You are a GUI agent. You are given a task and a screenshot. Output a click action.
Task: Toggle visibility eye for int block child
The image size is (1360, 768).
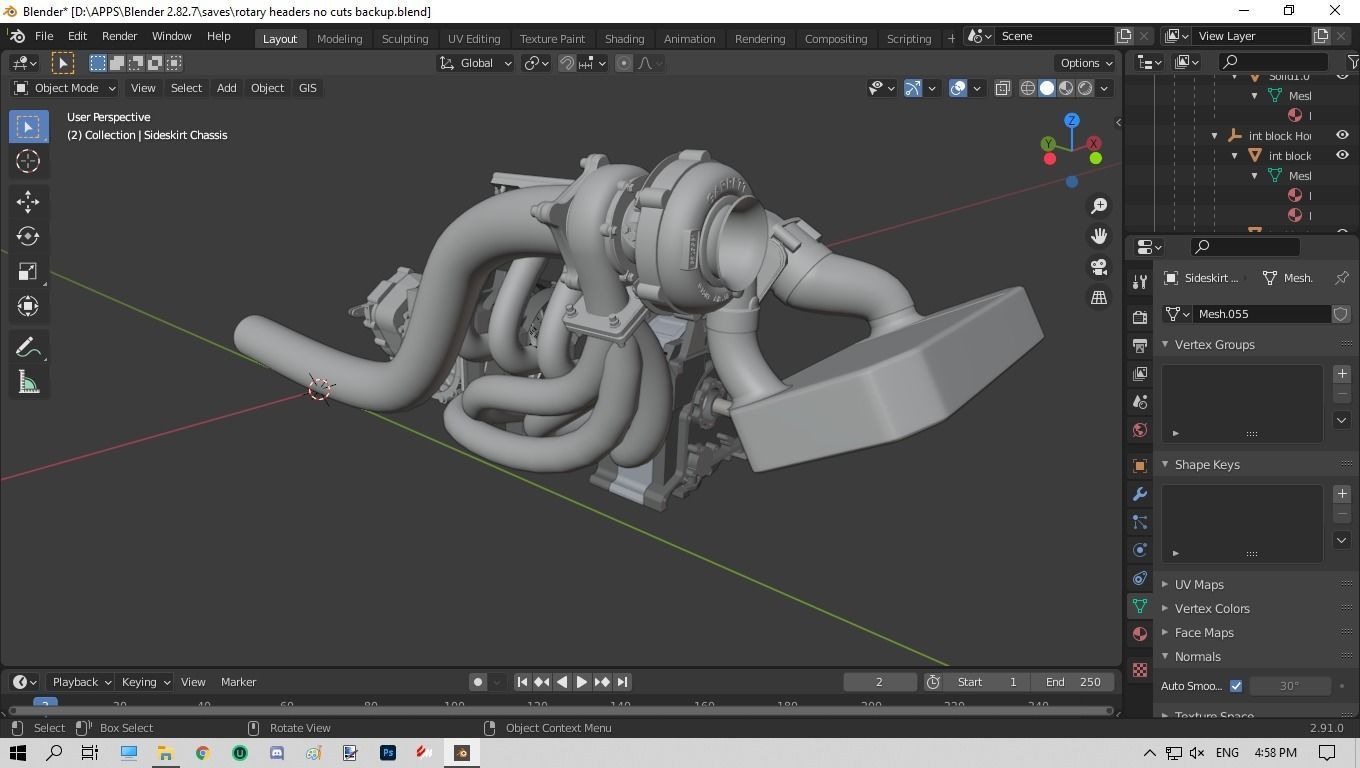tap(1342, 155)
